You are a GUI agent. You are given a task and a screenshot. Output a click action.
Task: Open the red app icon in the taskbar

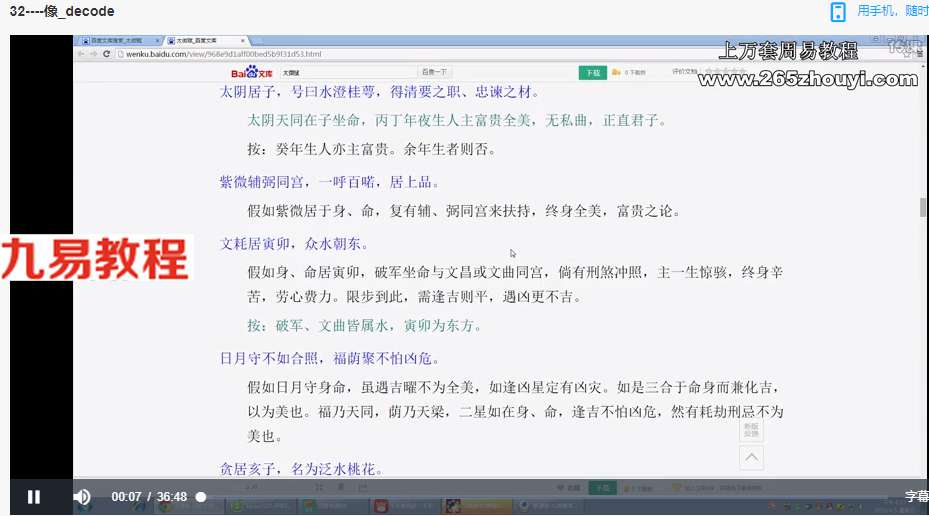[x=380, y=507]
